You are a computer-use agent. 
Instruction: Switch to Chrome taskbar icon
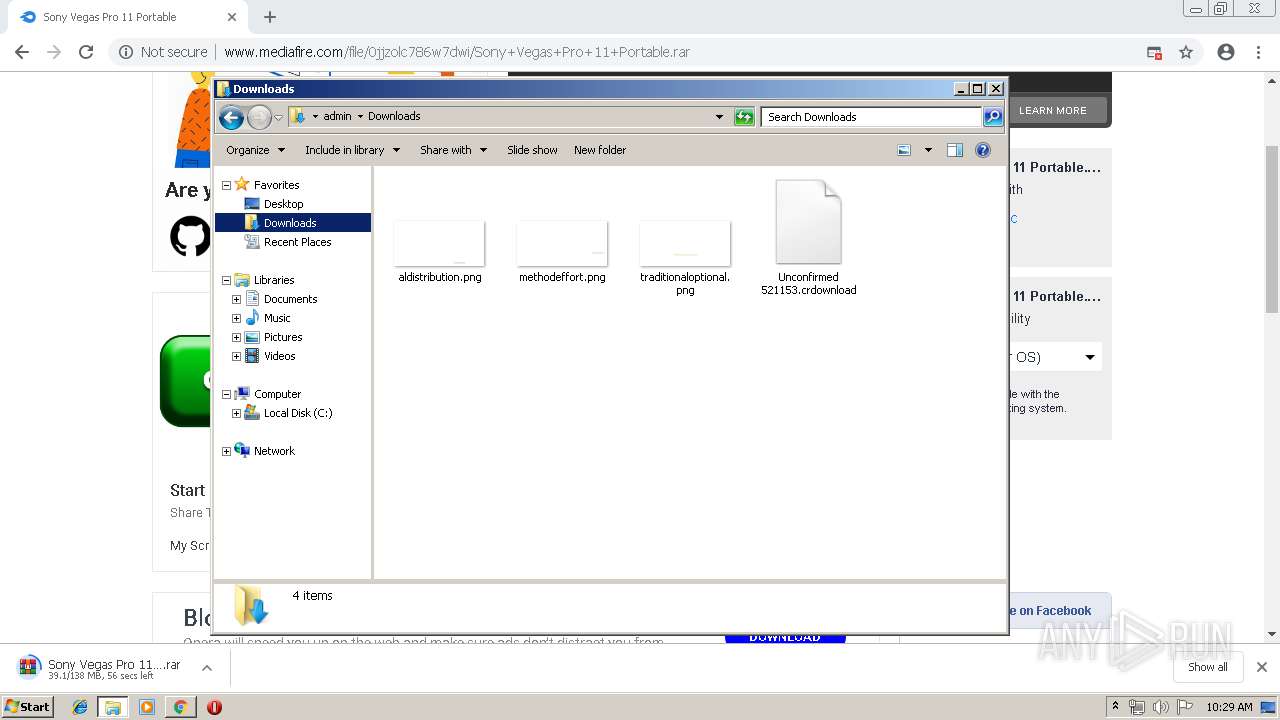pyautogui.click(x=180, y=707)
